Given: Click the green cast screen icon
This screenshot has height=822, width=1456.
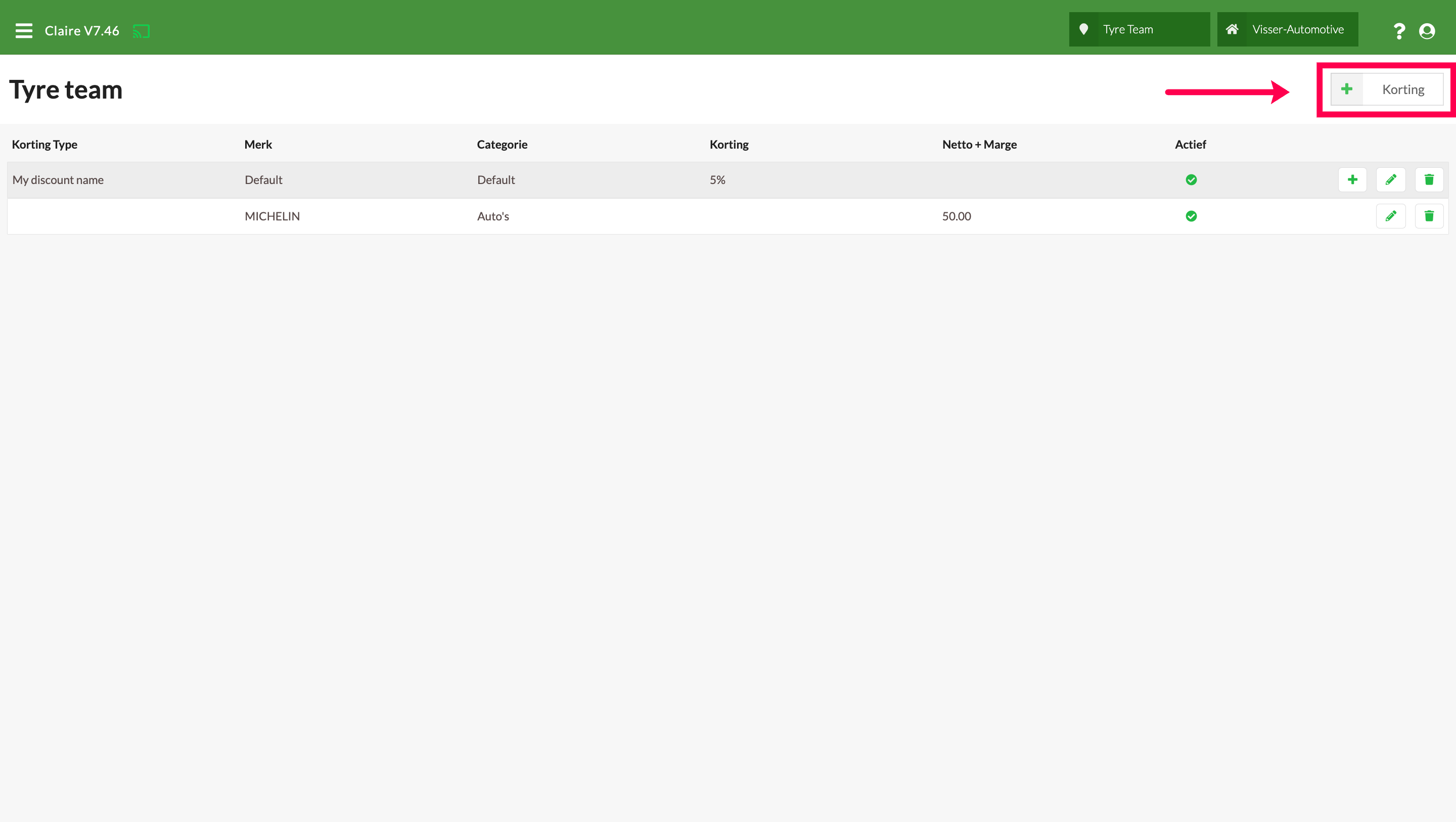Looking at the screenshot, I should coord(142,31).
